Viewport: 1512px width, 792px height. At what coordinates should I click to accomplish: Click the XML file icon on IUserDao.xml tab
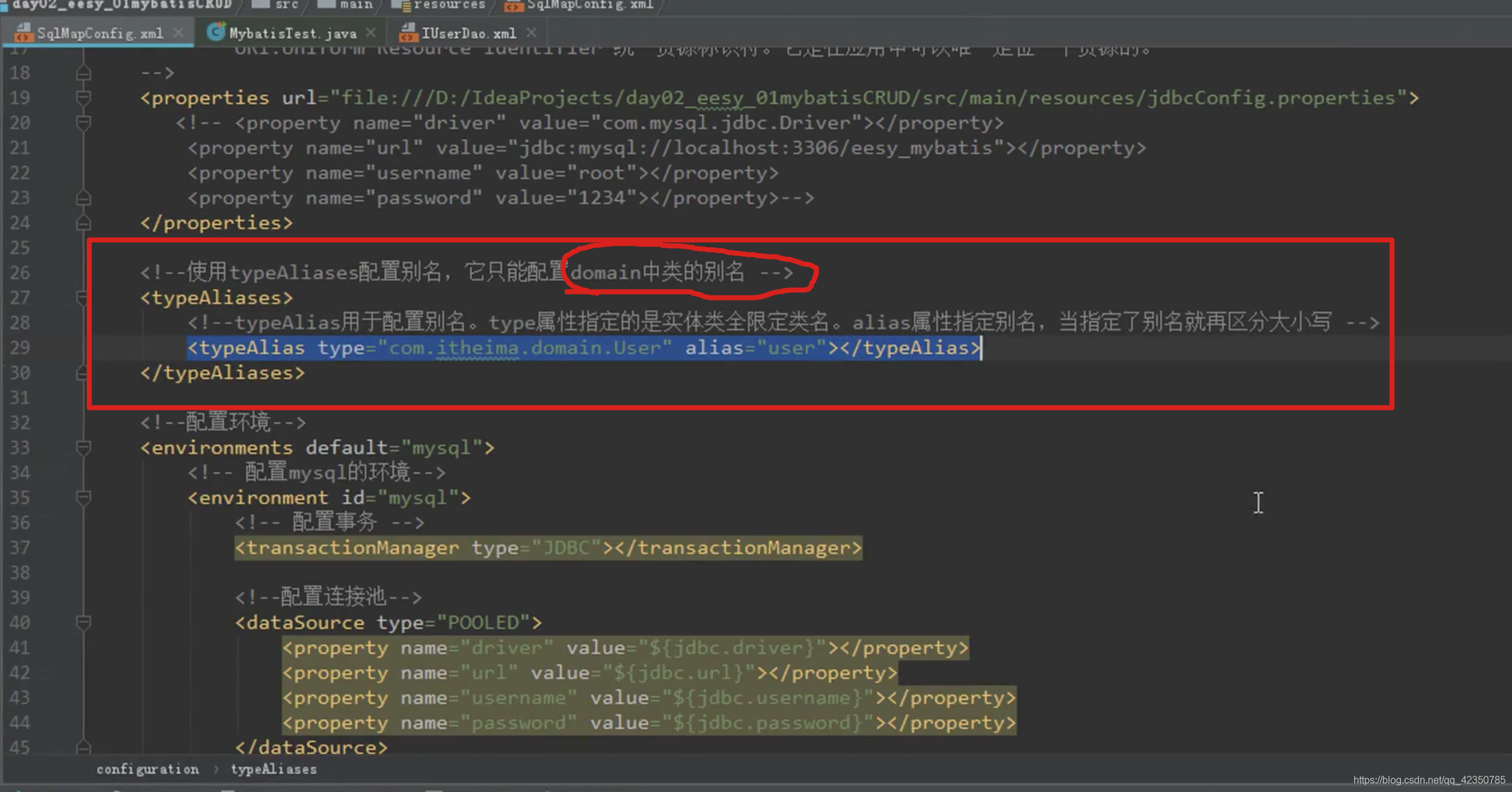(x=408, y=32)
